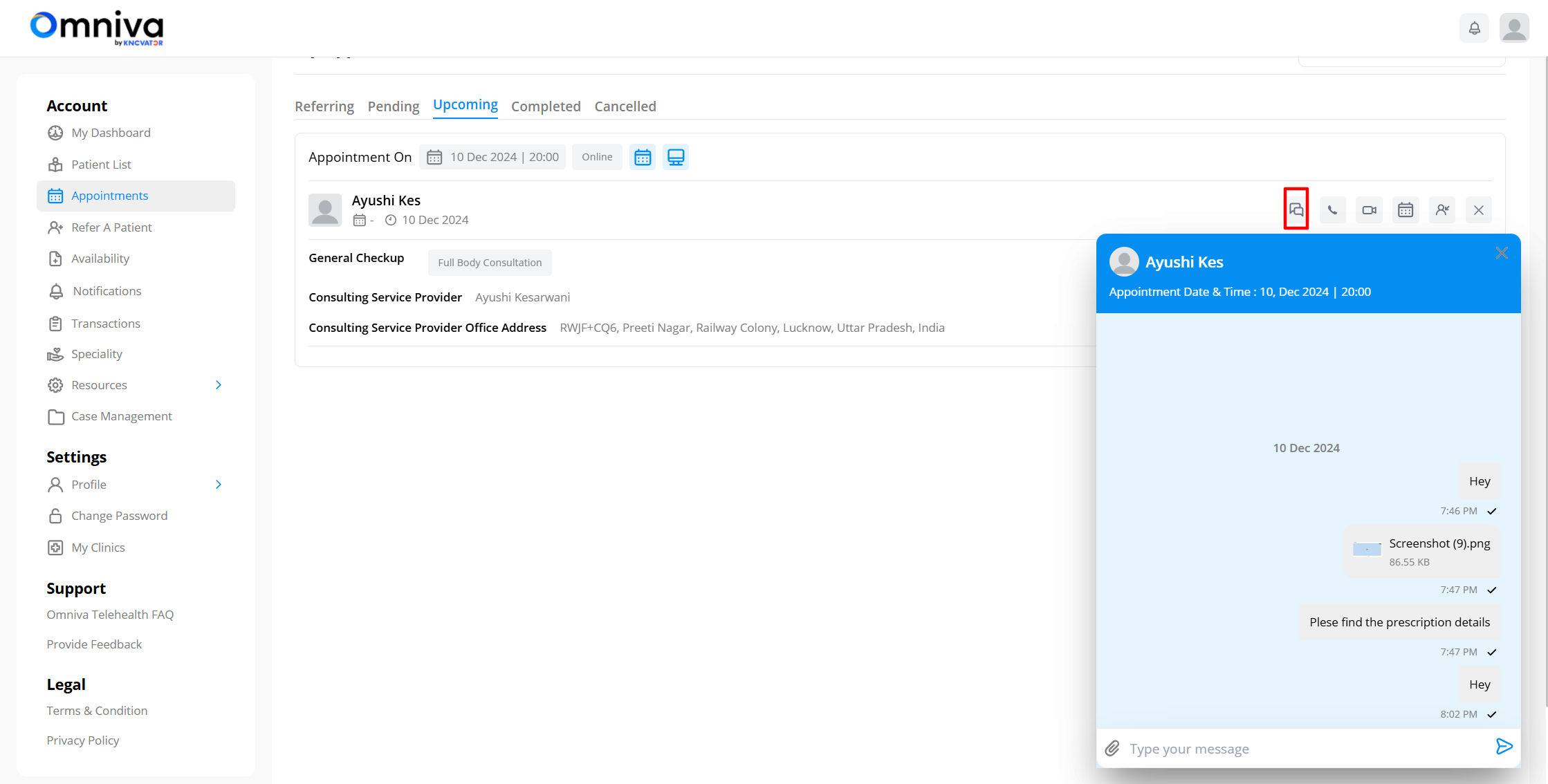Cancel the appointment with X icon
The width and height of the screenshot is (1548, 784).
point(1479,210)
